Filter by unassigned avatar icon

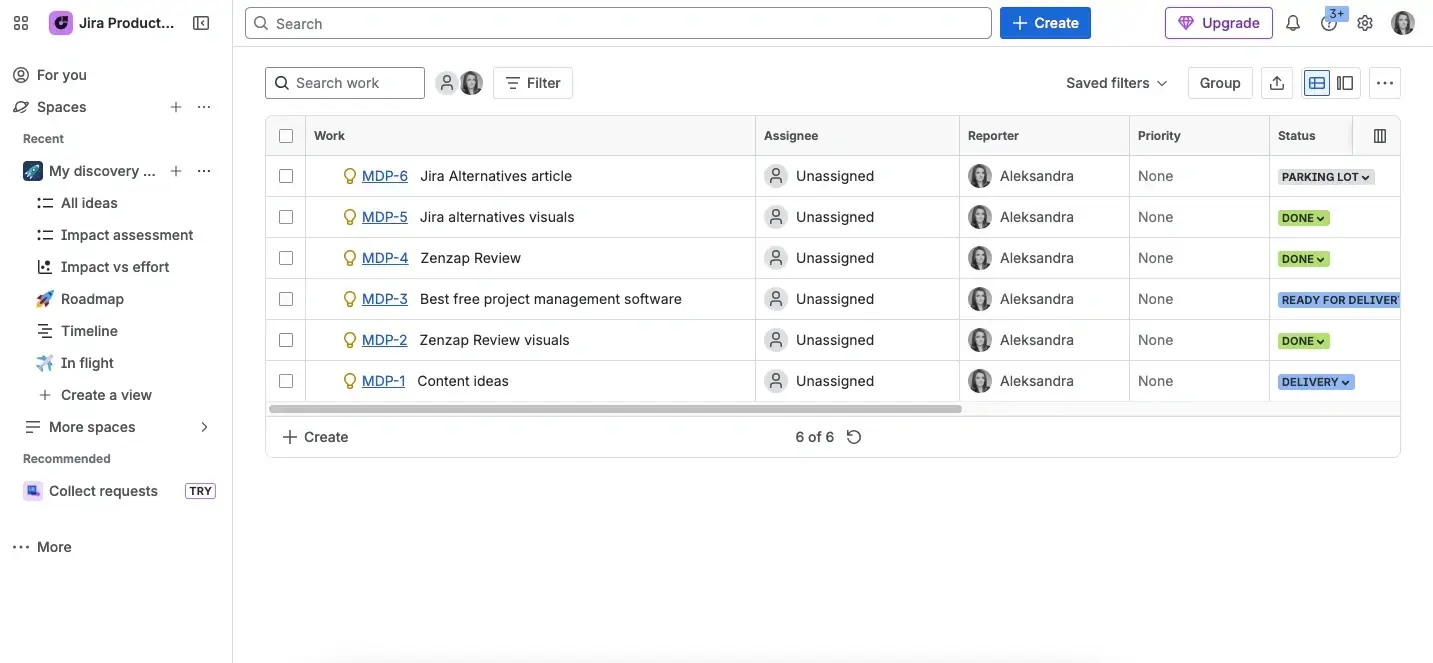click(447, 83)
